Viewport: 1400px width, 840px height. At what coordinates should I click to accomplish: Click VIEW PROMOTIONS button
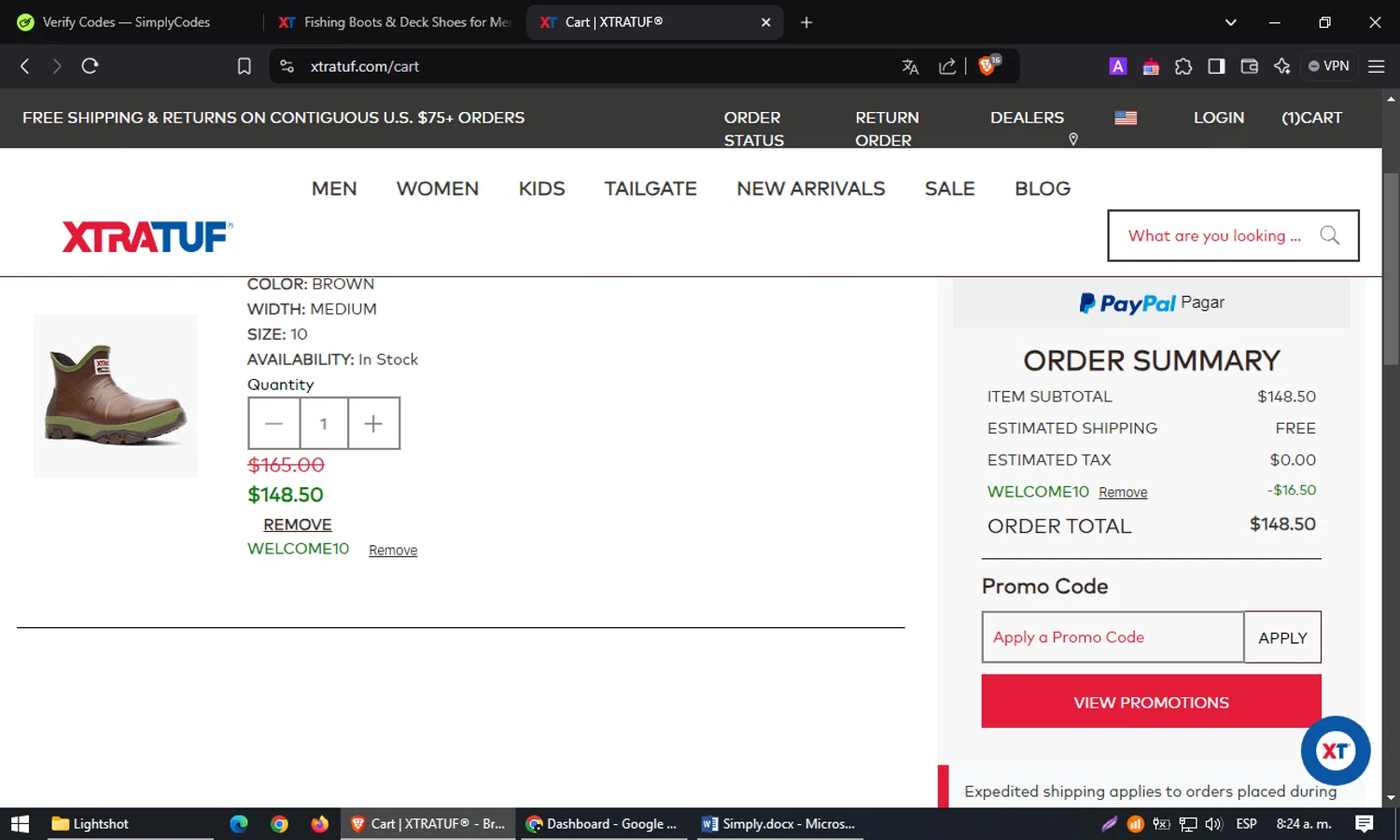click(x=1151, y=702)
